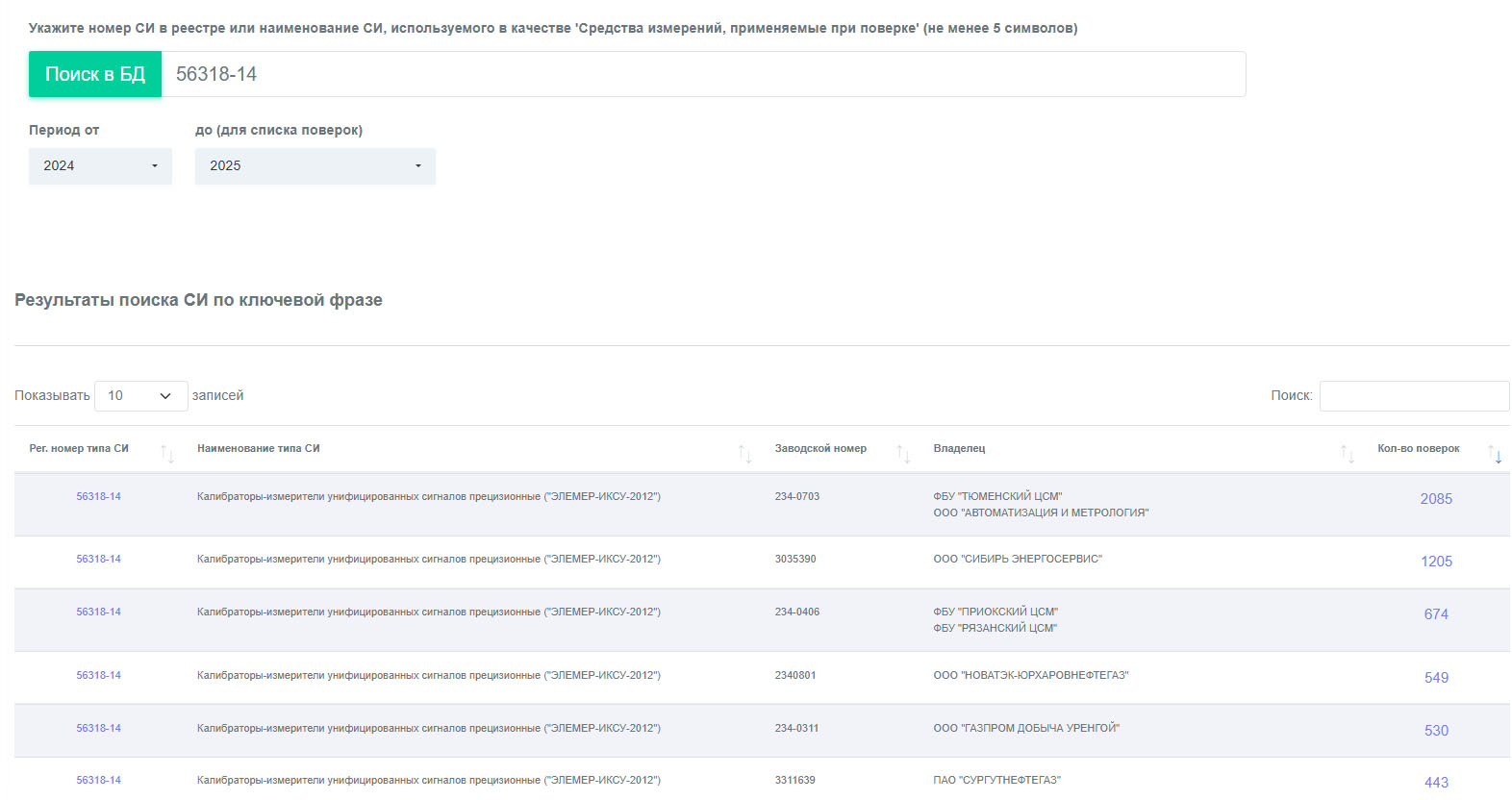Image resolution: width=1512 pixels, height=800 pixels.
Task: Open verification count 530 link
Action: (1436, 731)
